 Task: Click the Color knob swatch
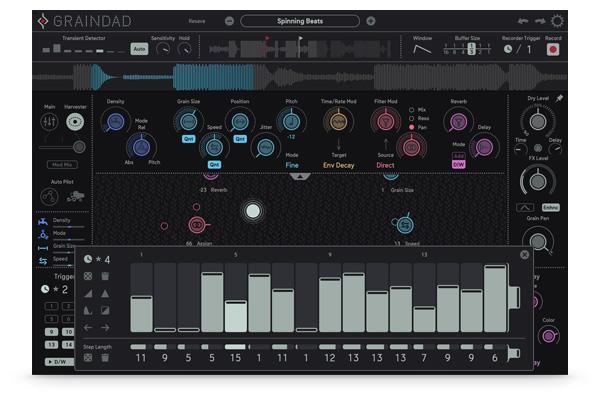tap(548, 334)
